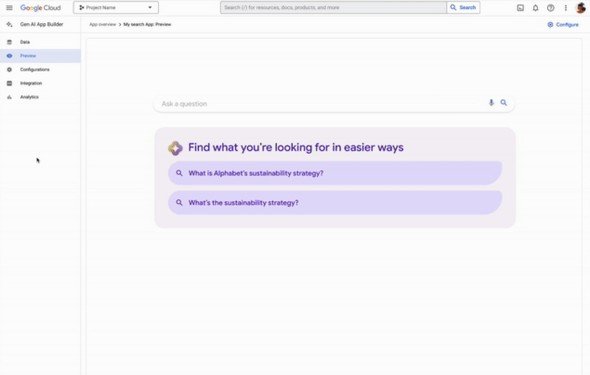Click the Google Cloud logo
Screen dimensions: 590x375
tap(40, 8)
